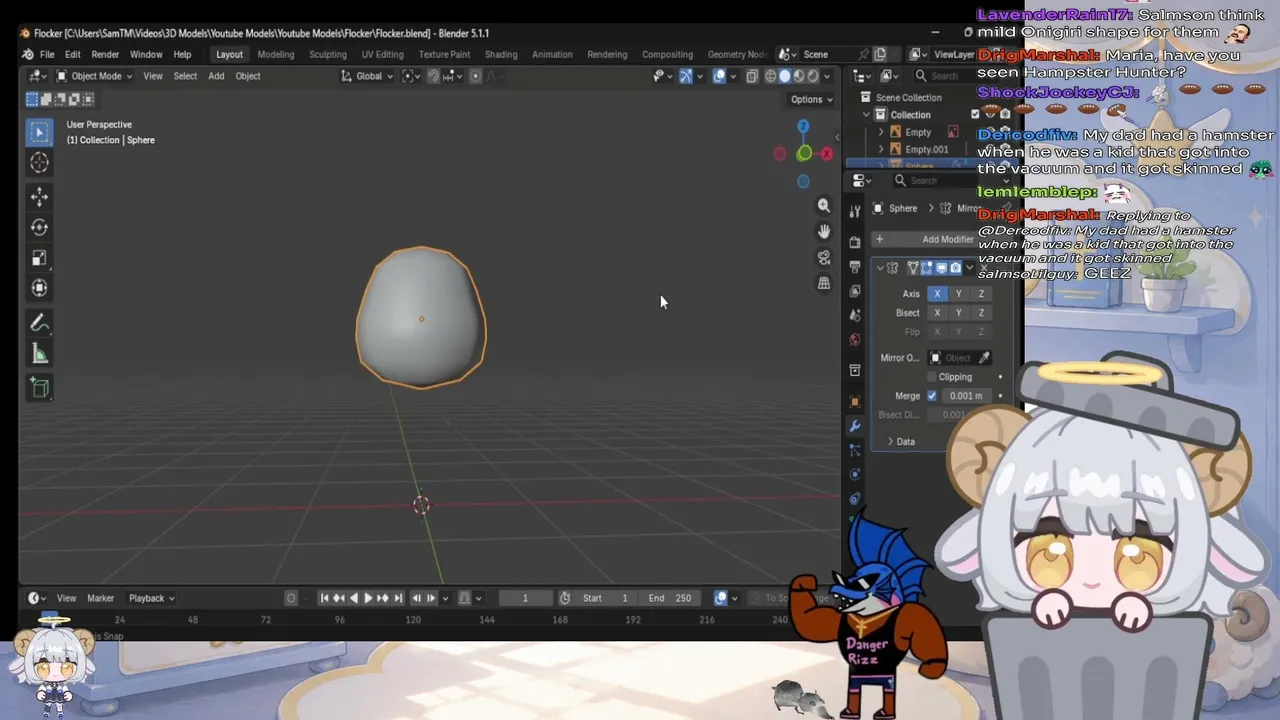Open the timeline Playback dropdown
Image resolution: width=1280 pixels, height=720 pixels.
tap(151, 598)
